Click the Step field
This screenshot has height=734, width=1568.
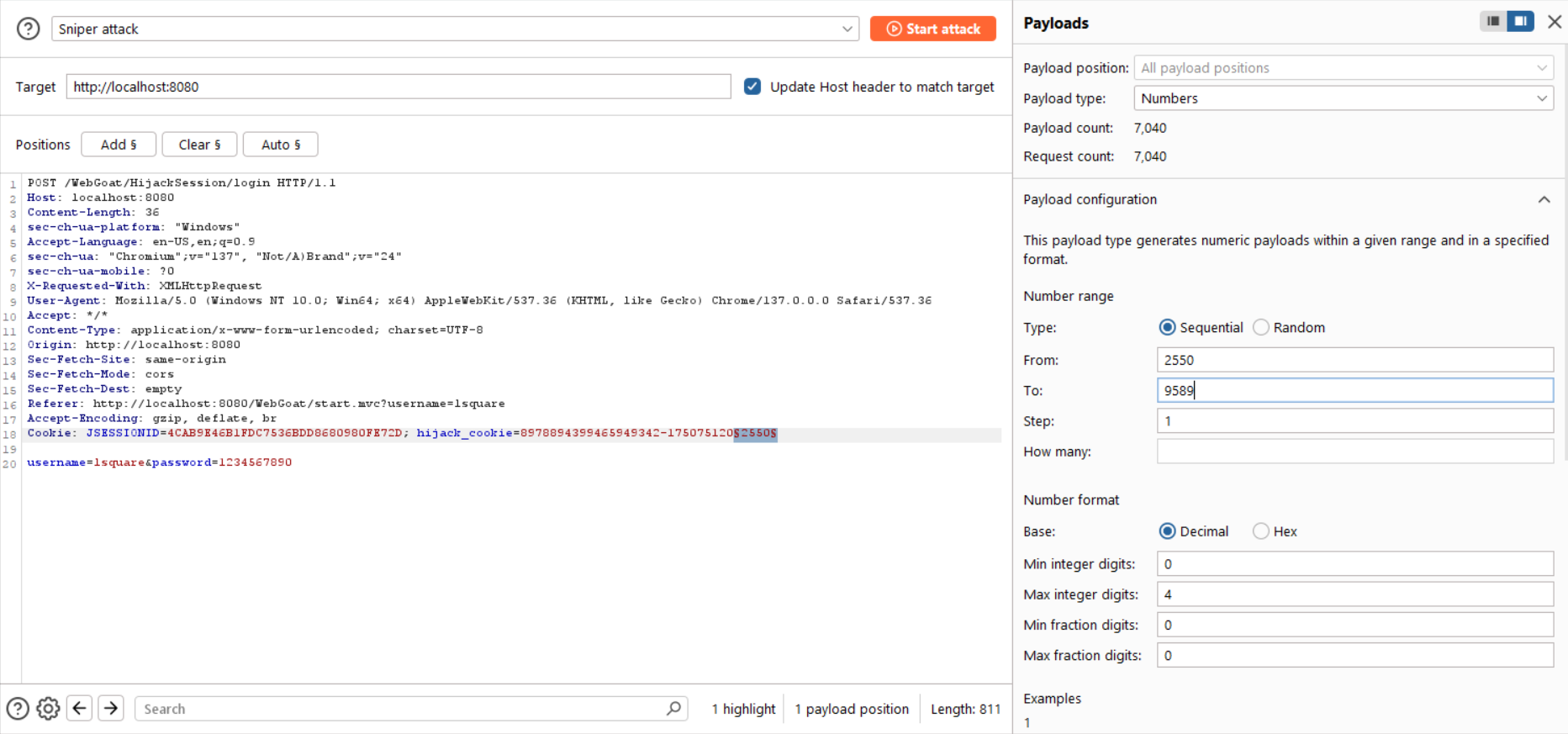tap(1355, 420)
